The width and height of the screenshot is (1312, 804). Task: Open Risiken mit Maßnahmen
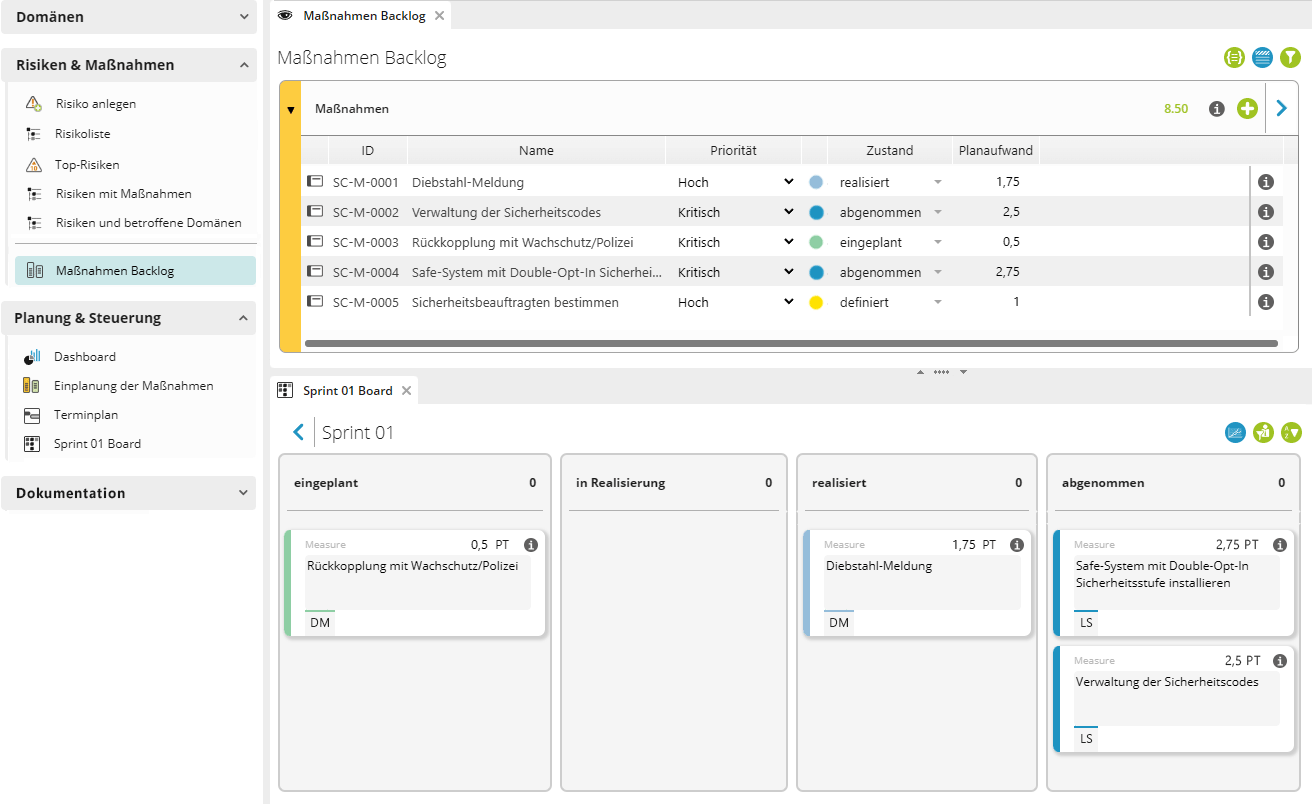point(123,194)
